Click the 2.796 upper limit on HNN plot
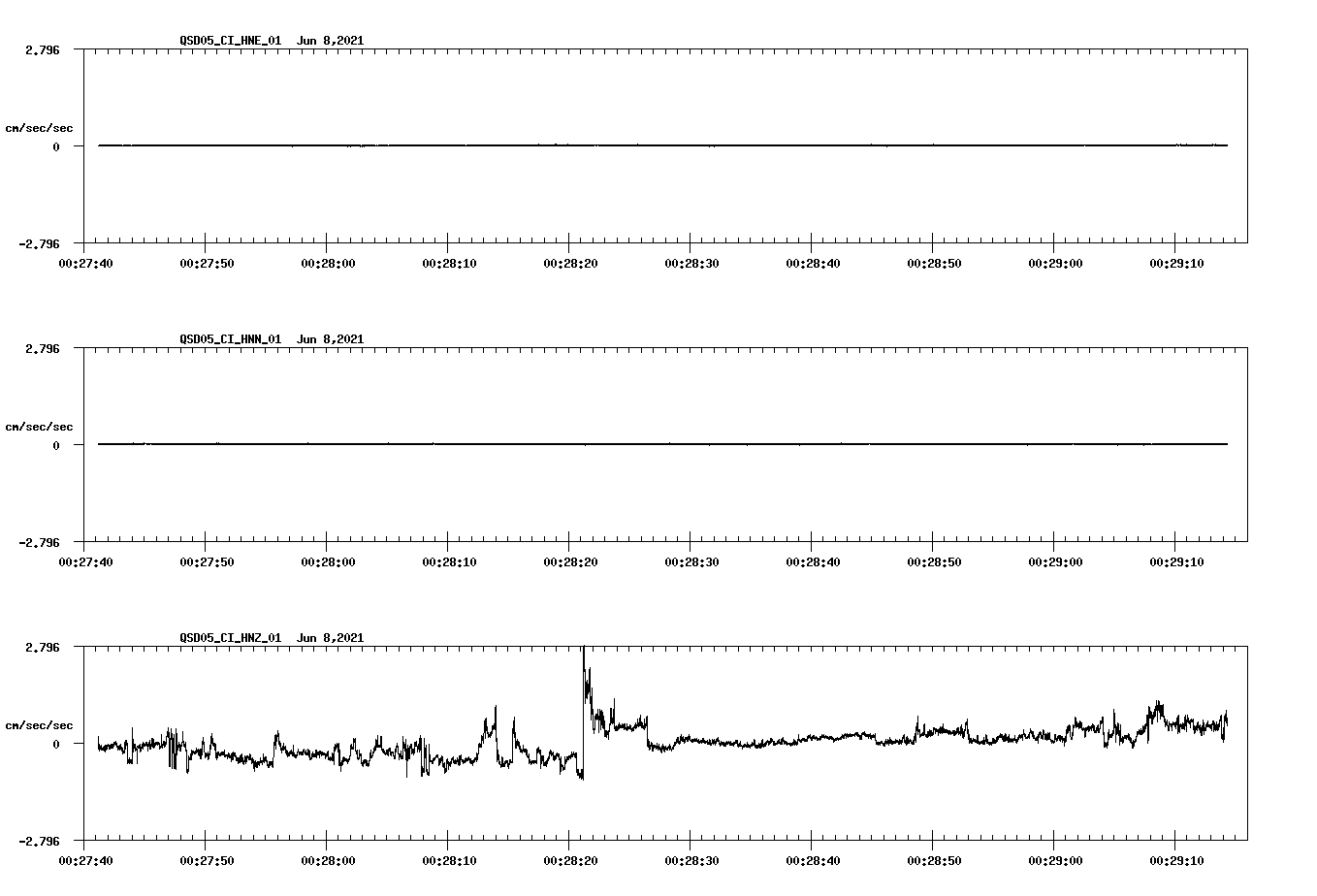The height and width of the screenshot is (896, 1317). (x=43, y=348)
